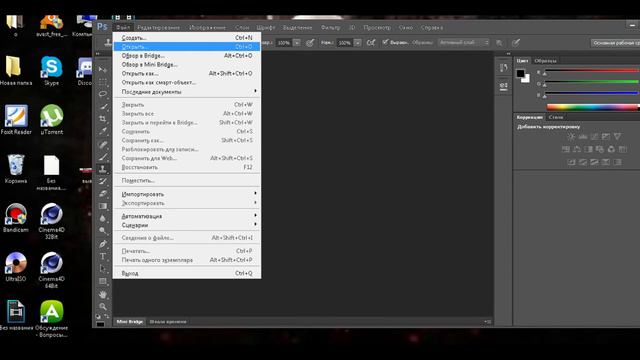
Task: Click the Bandicam desktop shortcut
Action: click(16, 218)
